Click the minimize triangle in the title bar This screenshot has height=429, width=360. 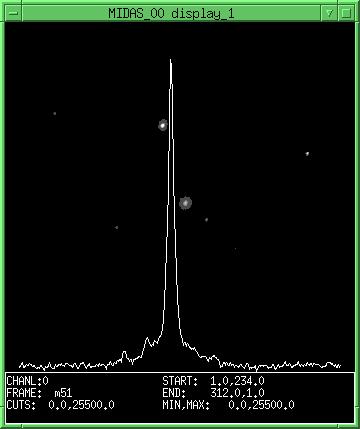[330, 13]
